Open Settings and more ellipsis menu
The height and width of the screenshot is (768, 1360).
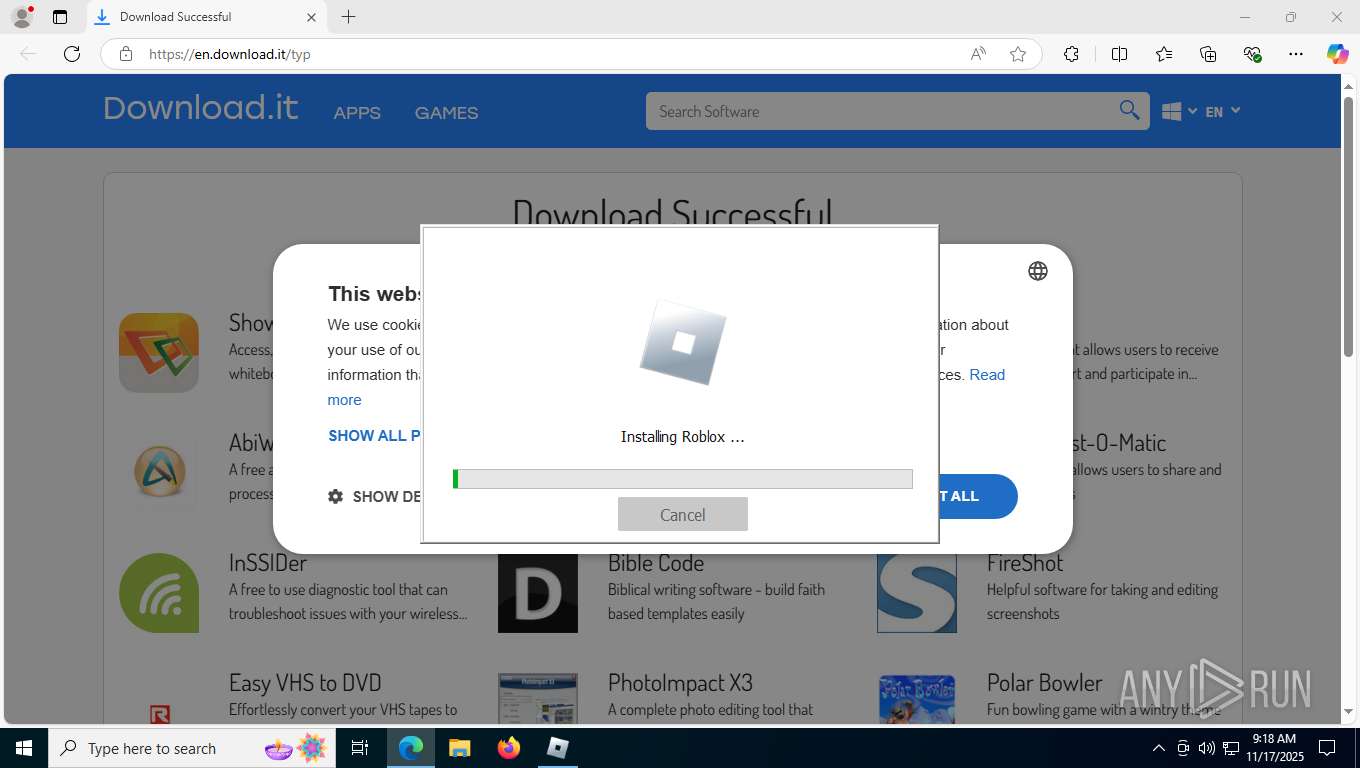(1296, 54)
